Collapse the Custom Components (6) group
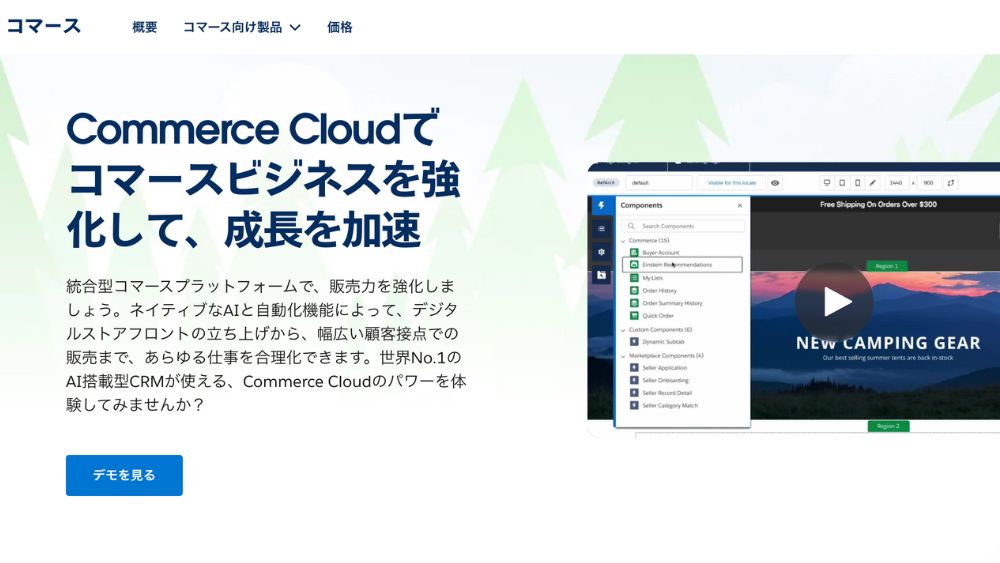Viewport: 1000px width, 563px height. 623,330
